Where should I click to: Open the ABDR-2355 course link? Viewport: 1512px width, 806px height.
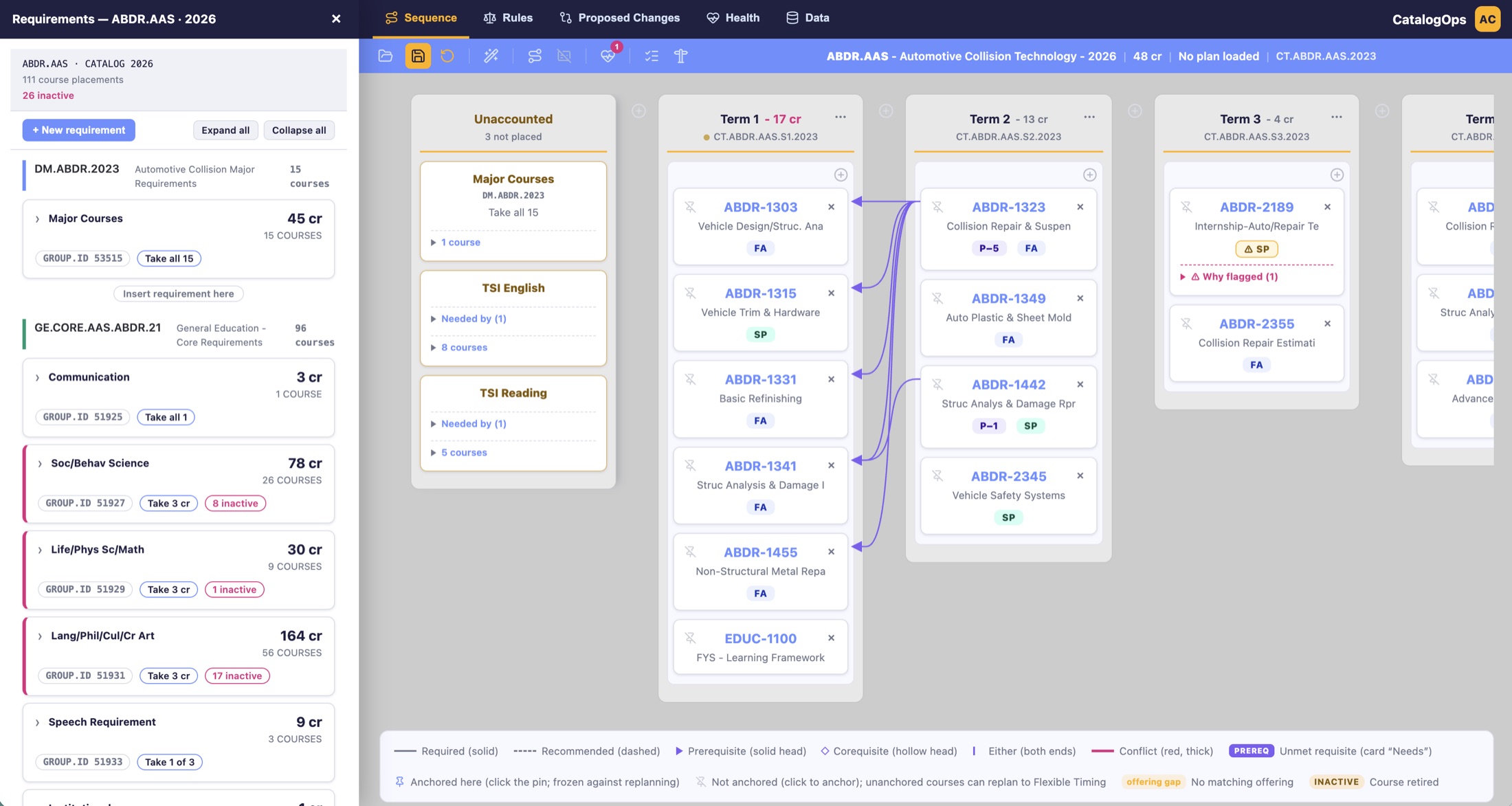point(1256,324)
